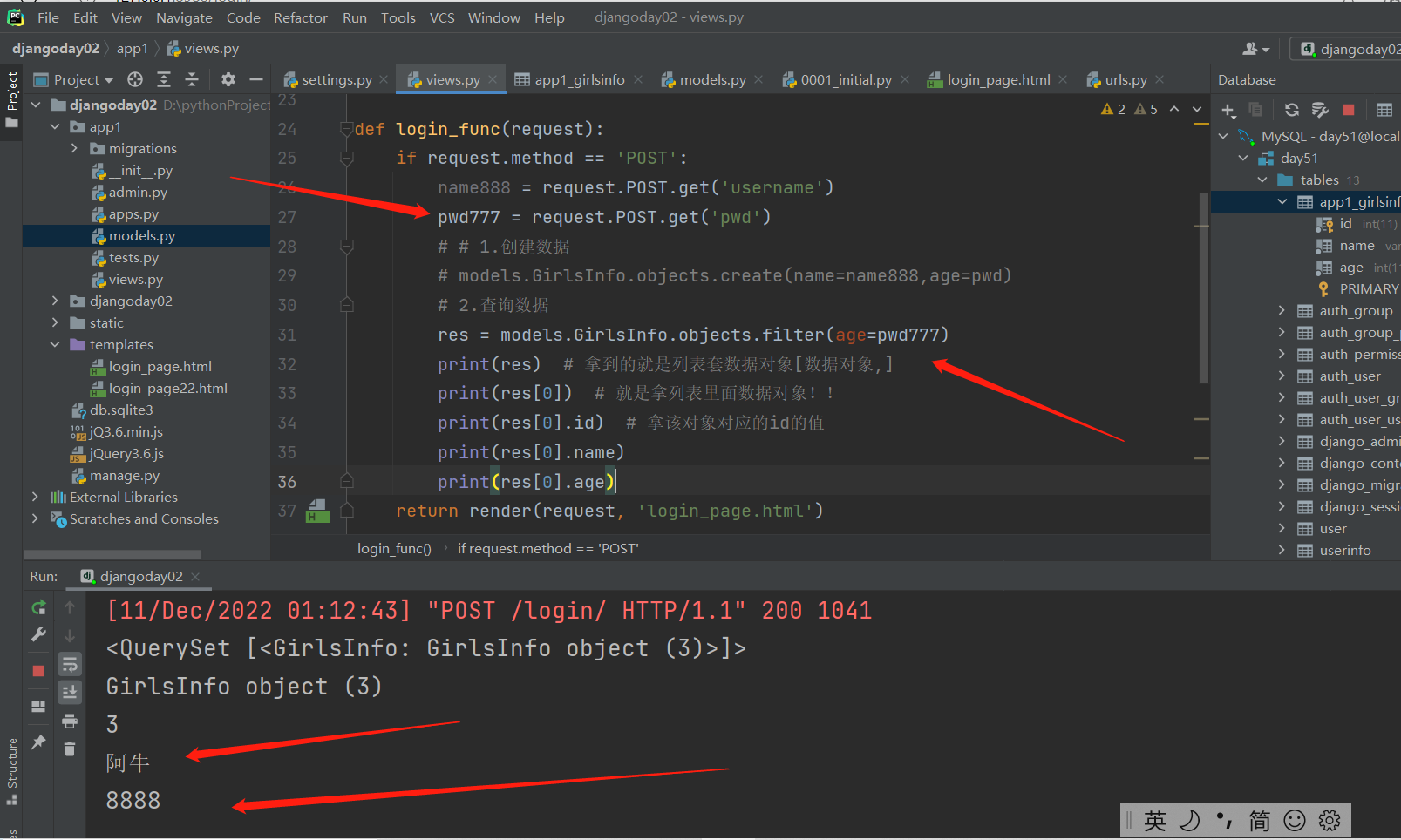The width and height of the screenshot is (1401, 840).
Task: Click IME emoji smiley icon
Action: pyautogui.click(x=1296, y=820)
